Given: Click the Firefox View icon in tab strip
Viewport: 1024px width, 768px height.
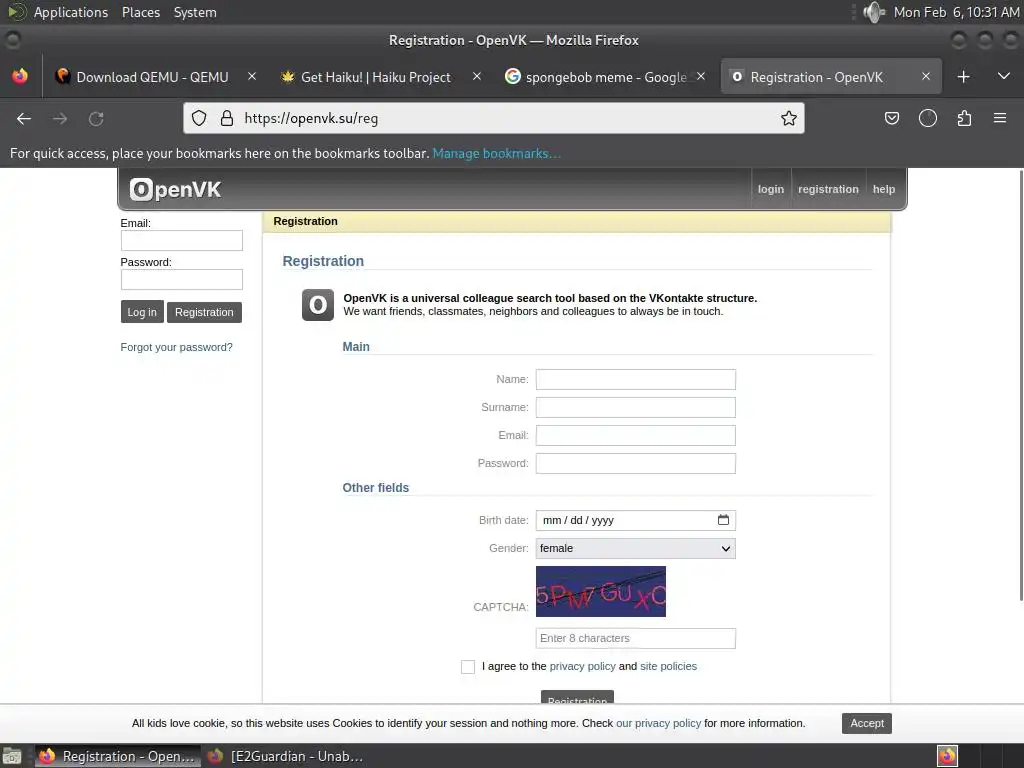Looking at the screenshot, I should (20, 76).
